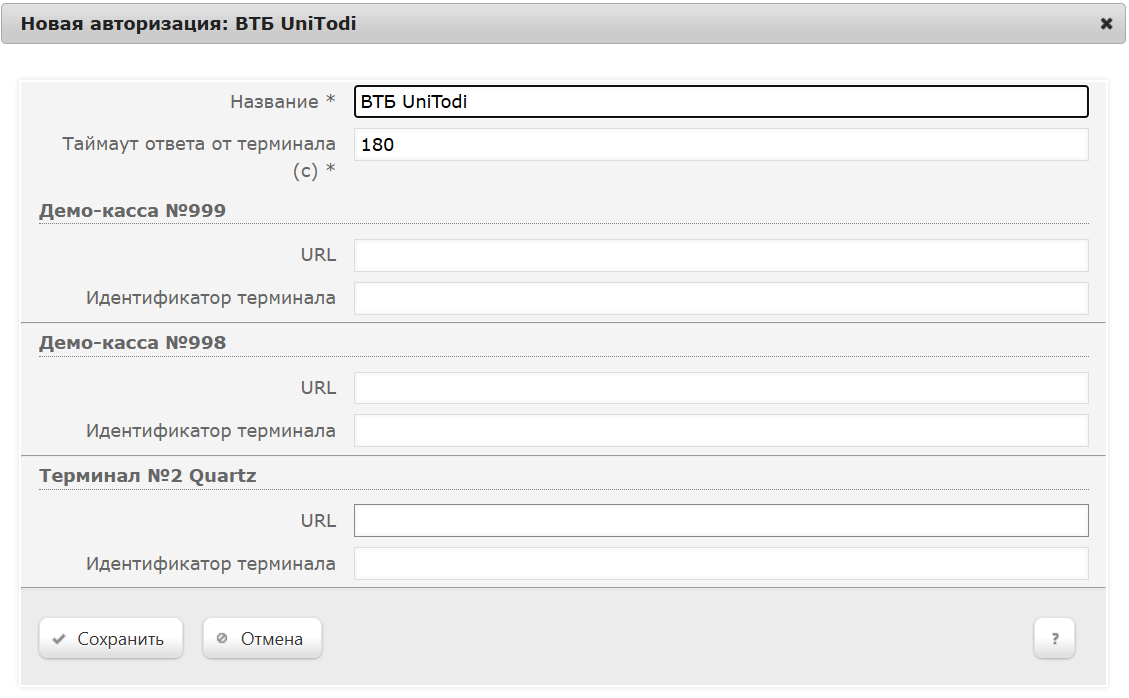Click the Таймаут ответа от терминала label
The height and width of the screenshot is (698, 1129).
199,145
